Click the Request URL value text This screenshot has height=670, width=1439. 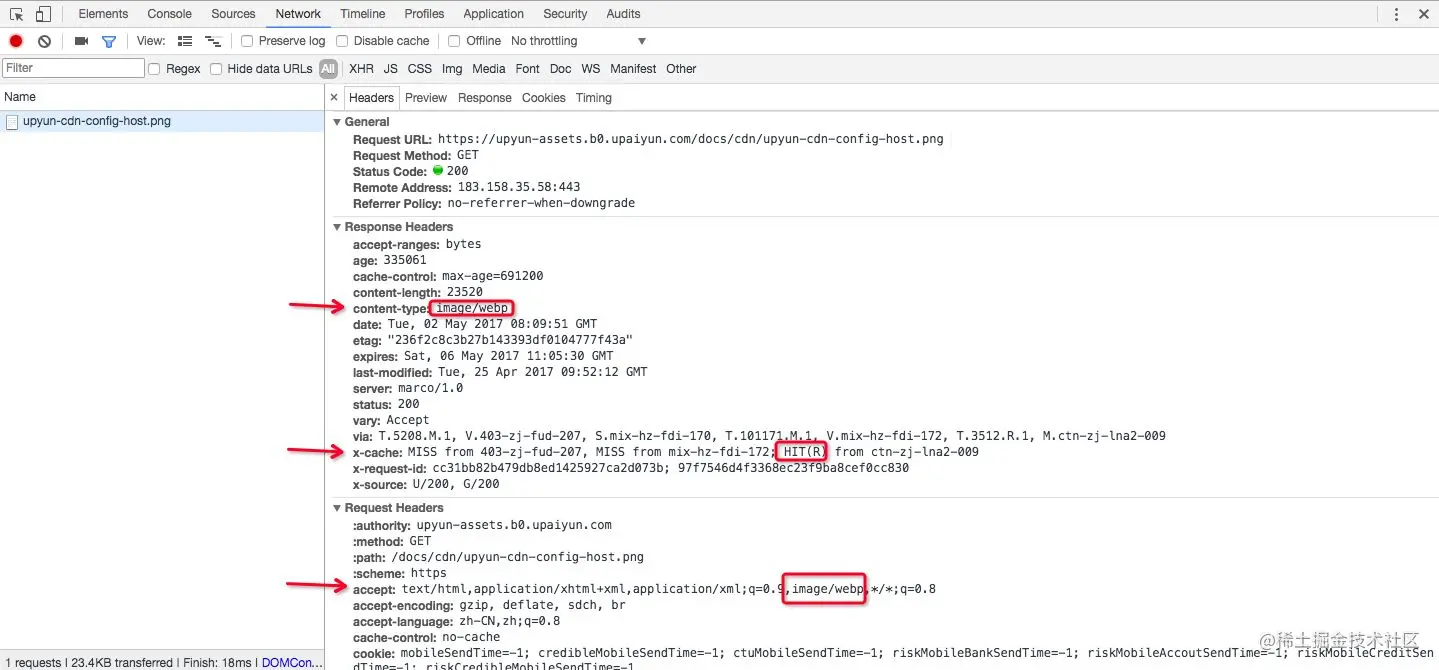coord(690,139)
